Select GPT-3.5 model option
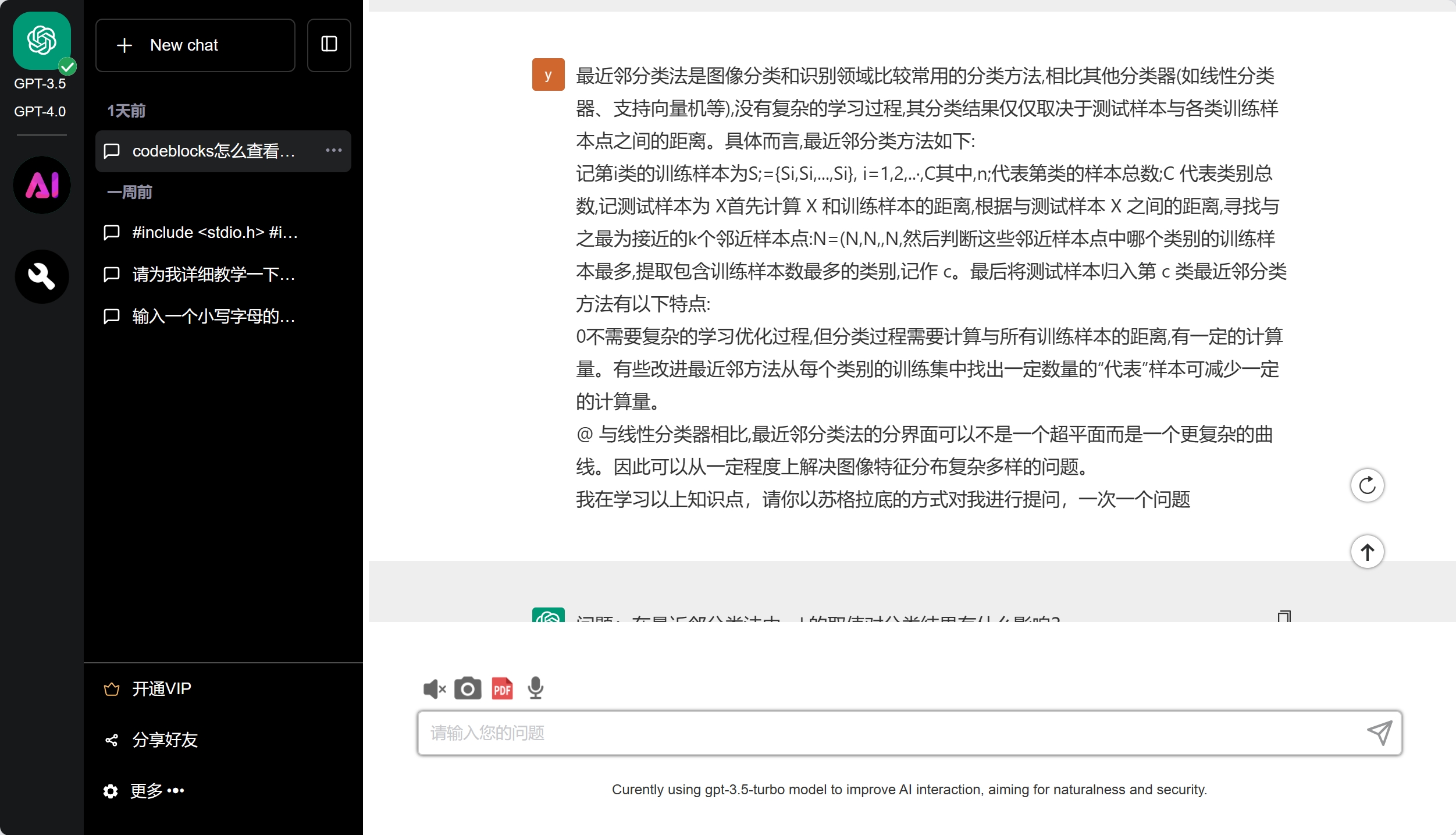This screenshot has height=835, width=1456. 40,84
